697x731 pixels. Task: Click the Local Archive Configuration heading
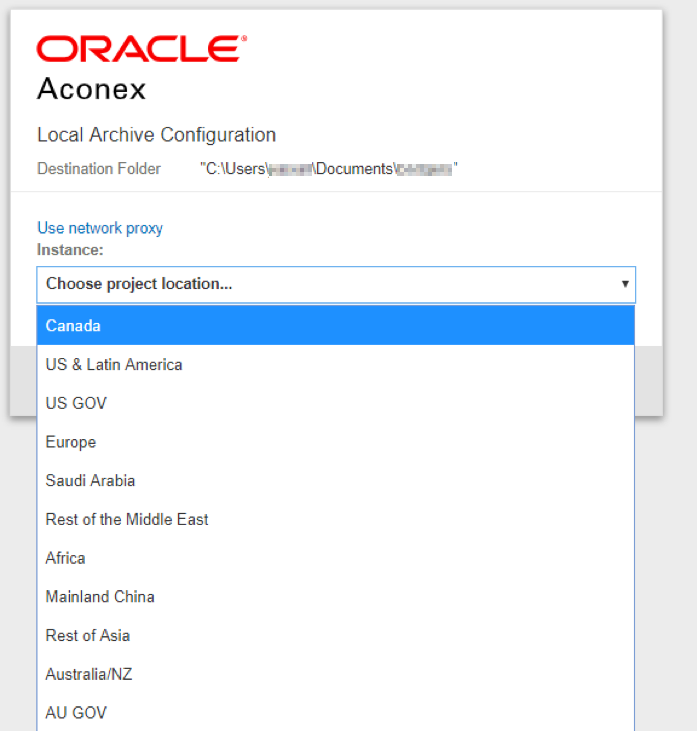157,135
